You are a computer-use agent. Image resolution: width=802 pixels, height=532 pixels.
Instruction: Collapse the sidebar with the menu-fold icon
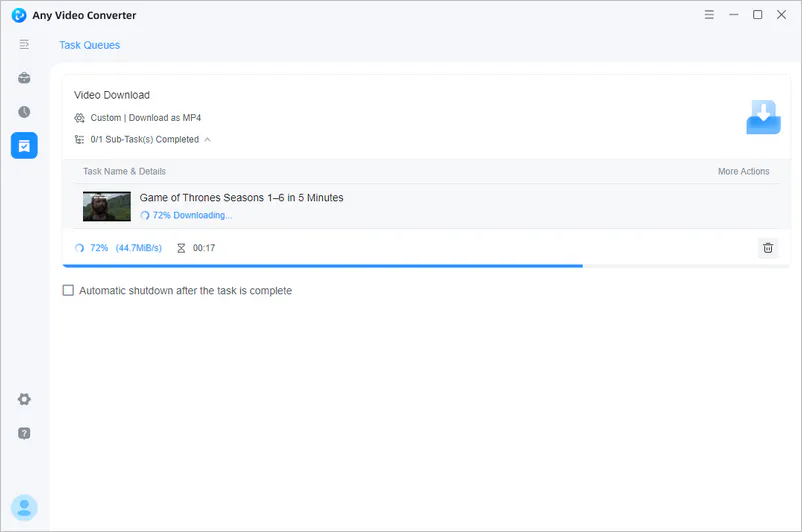[x=24, y=45]
